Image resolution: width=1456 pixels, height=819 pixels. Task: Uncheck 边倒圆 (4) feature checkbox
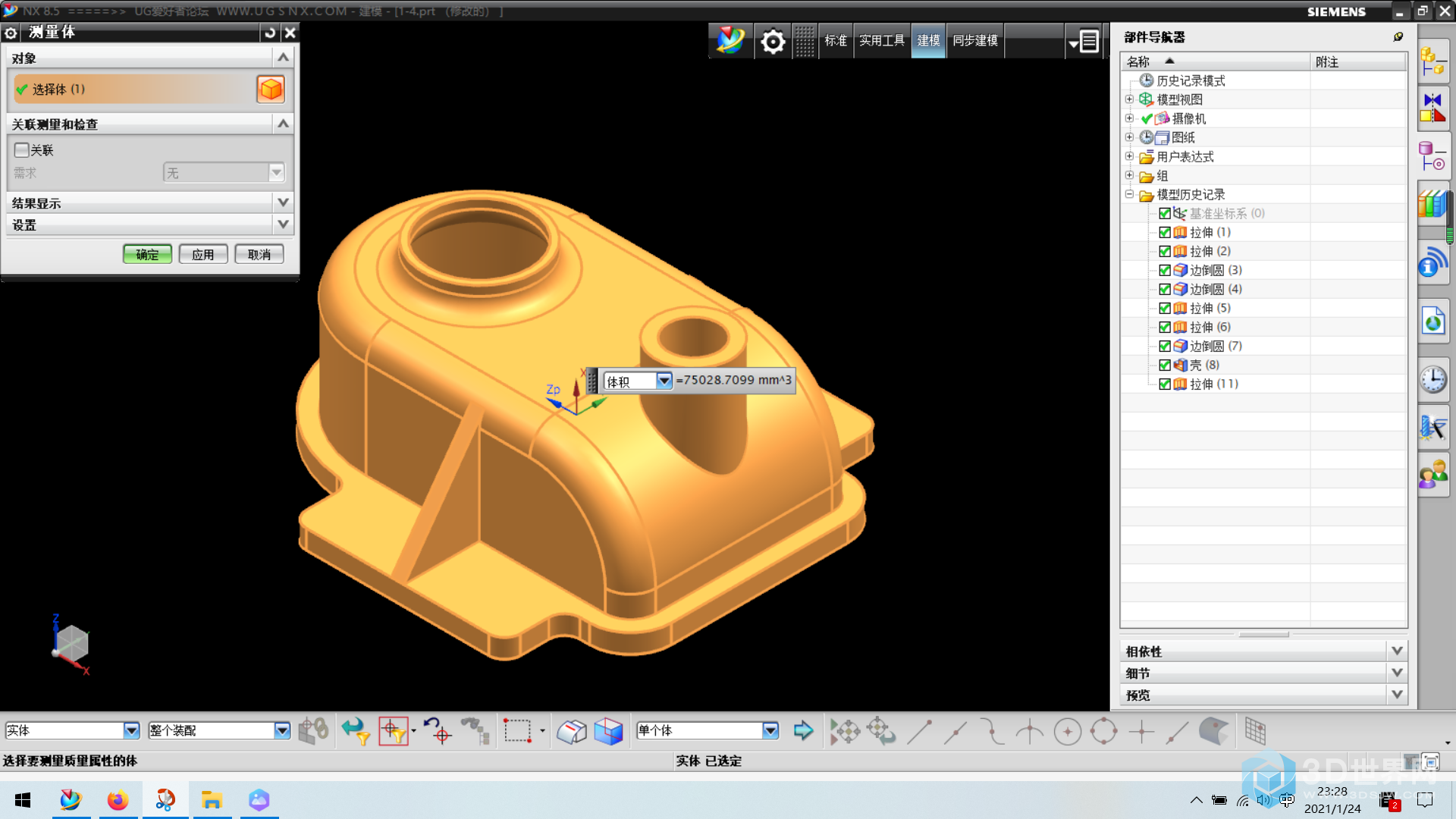pos(1165,290)
